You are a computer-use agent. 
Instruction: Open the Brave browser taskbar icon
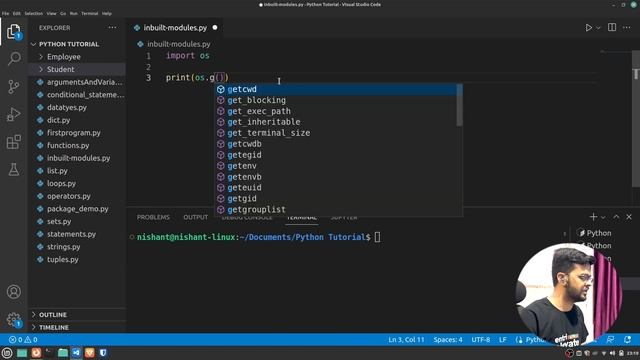point(90,353)
